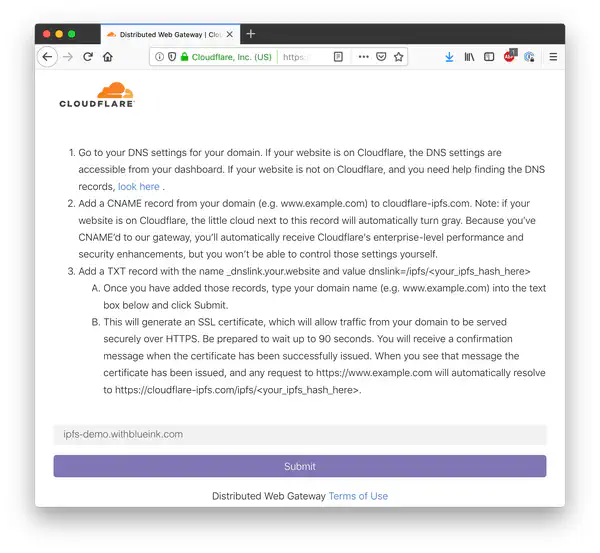
Task: Open page actions three-dots menu
Action: tap(364, 57)
